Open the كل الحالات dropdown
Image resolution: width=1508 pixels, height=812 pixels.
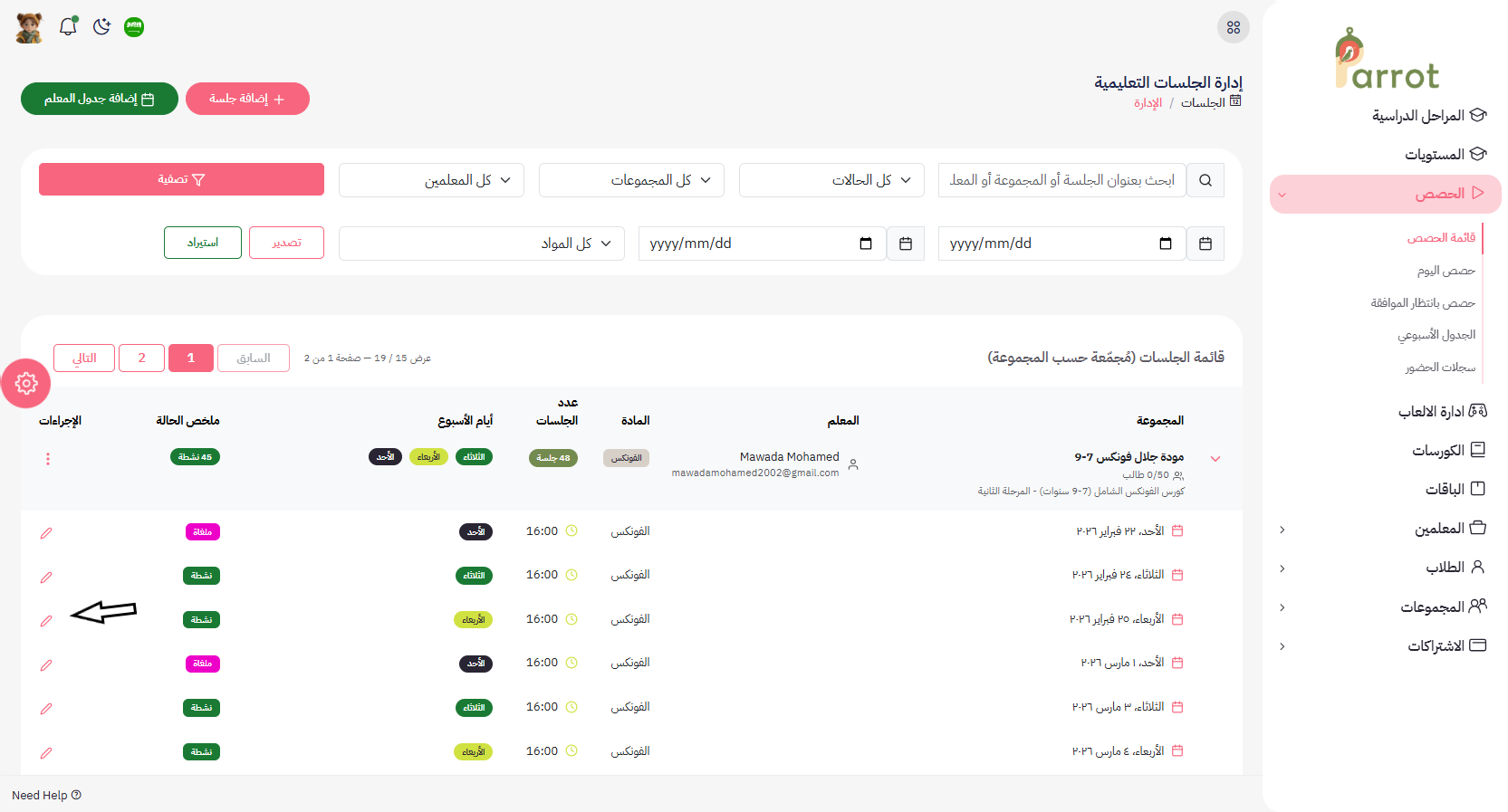[x=831, y=180]
